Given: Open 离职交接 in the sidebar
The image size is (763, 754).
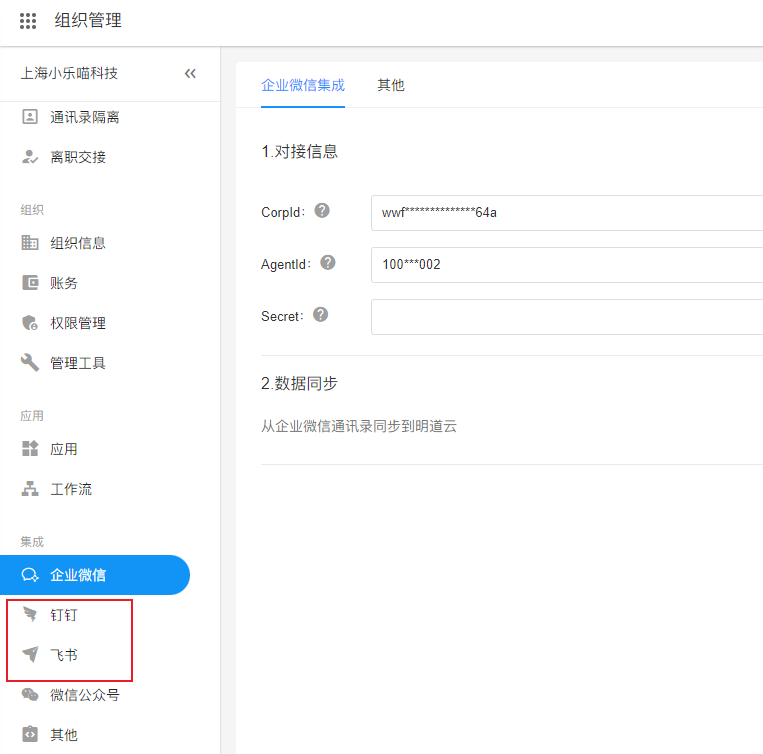Looking at the screenshot, I should (x=77, y=157).
